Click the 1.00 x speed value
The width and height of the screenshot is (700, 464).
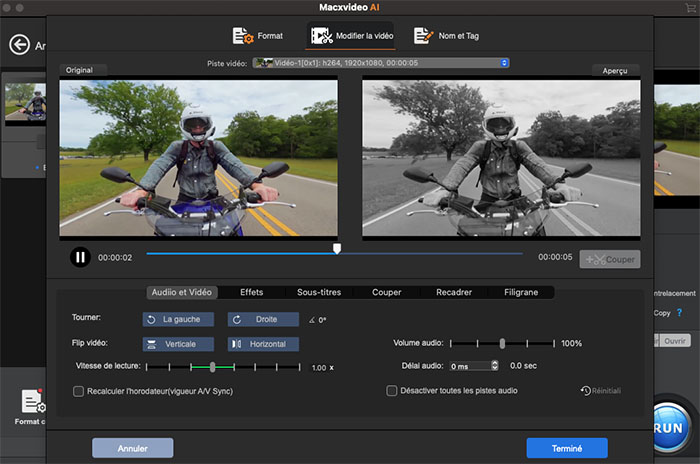click(323, 368)
